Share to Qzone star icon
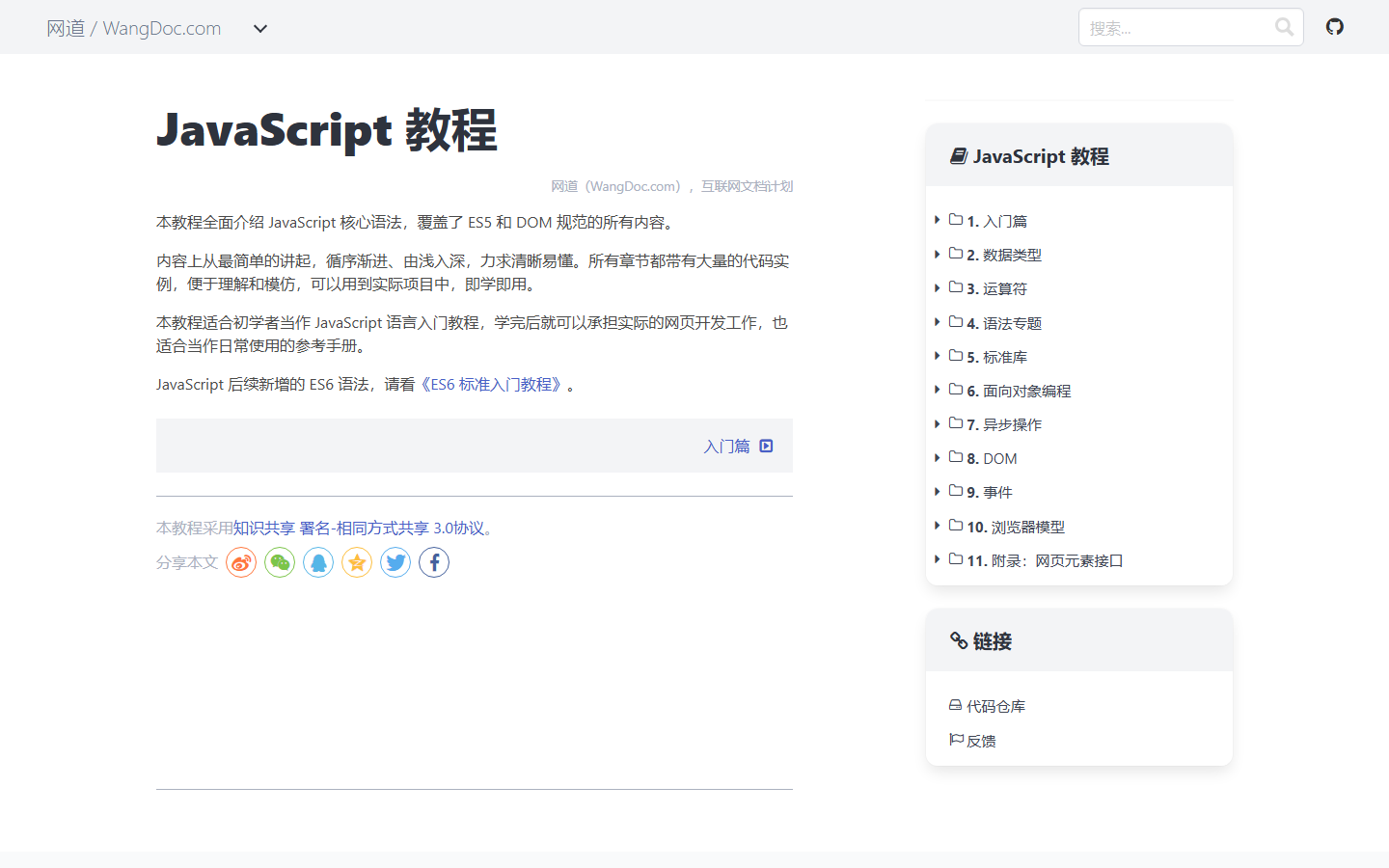The width and height of the screenshot is (1389, 868). [x=357, y=562]
